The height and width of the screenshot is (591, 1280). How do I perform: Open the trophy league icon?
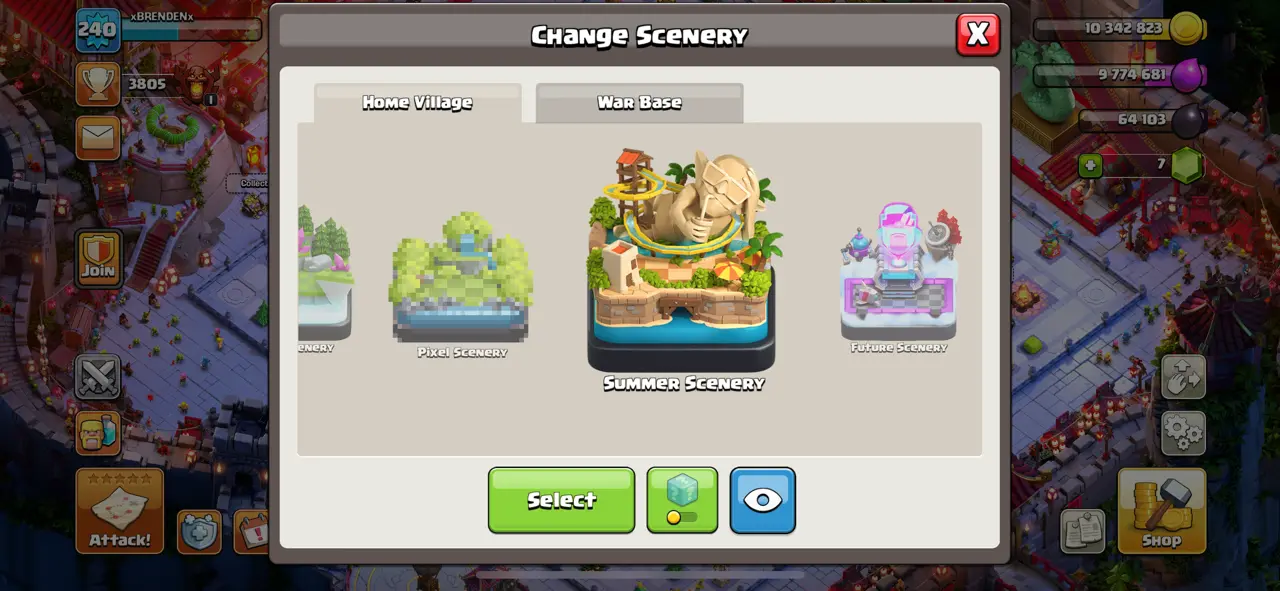[x=98, y=84]
